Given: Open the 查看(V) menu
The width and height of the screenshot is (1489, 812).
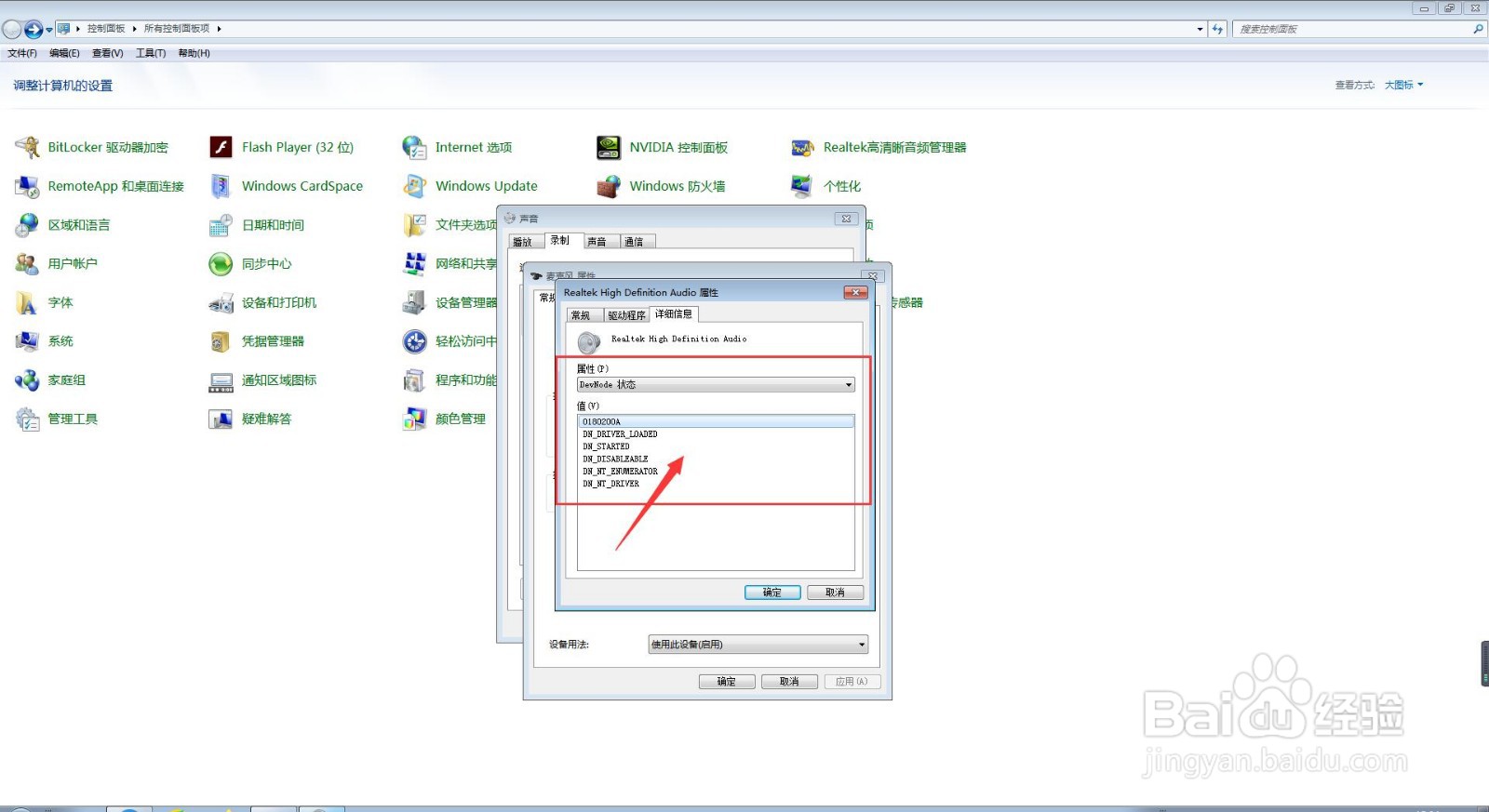Looking at the screenshot, I should point(108,53).
